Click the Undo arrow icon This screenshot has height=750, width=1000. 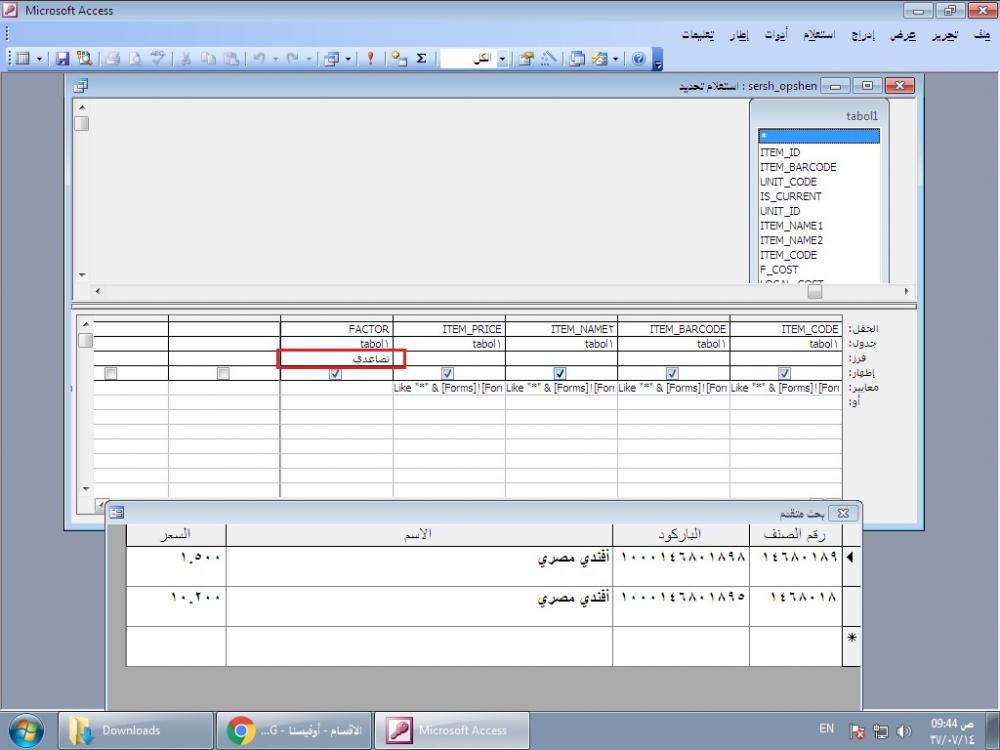pos(259,59)
